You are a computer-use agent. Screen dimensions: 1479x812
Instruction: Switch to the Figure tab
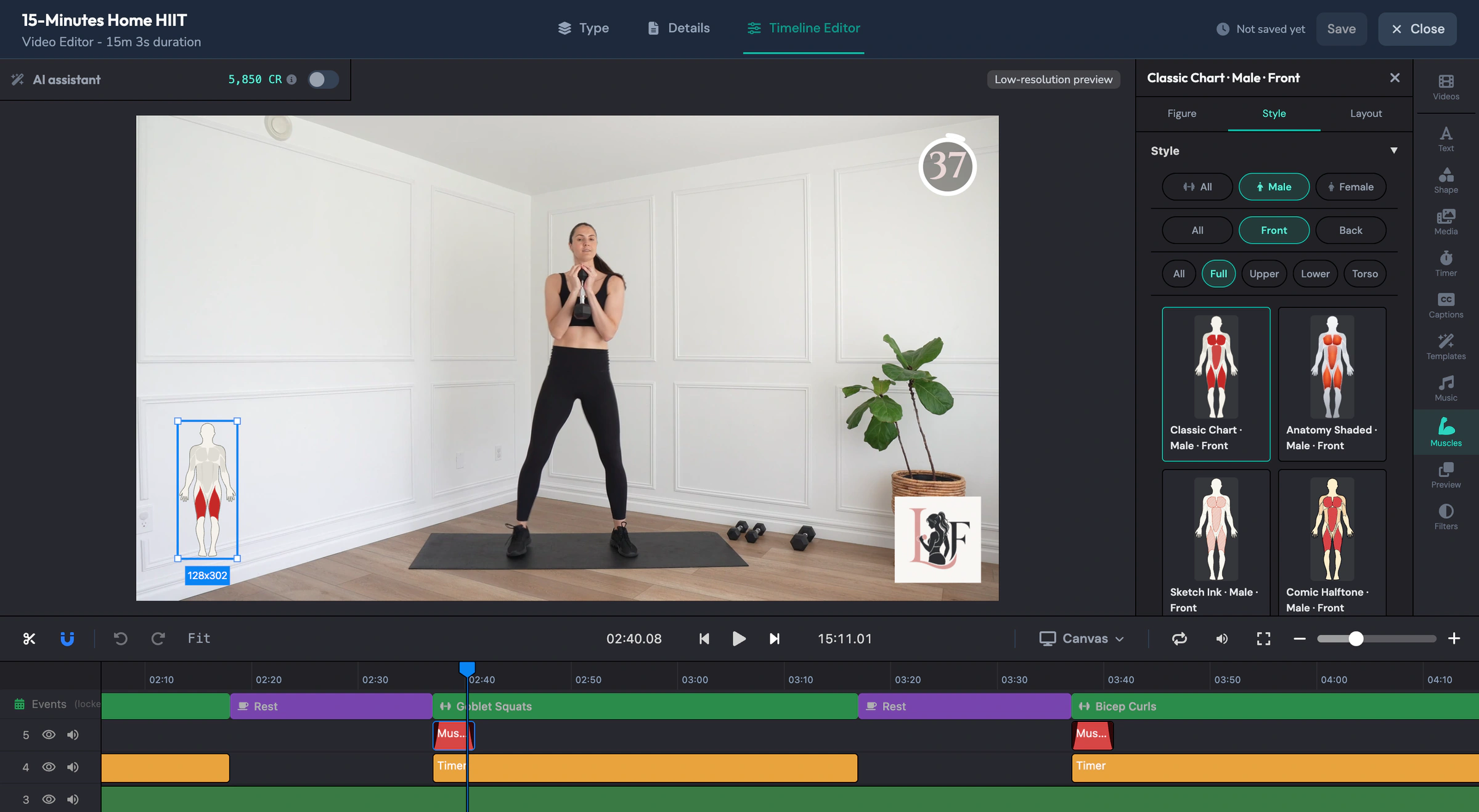tap(1182, 113)
